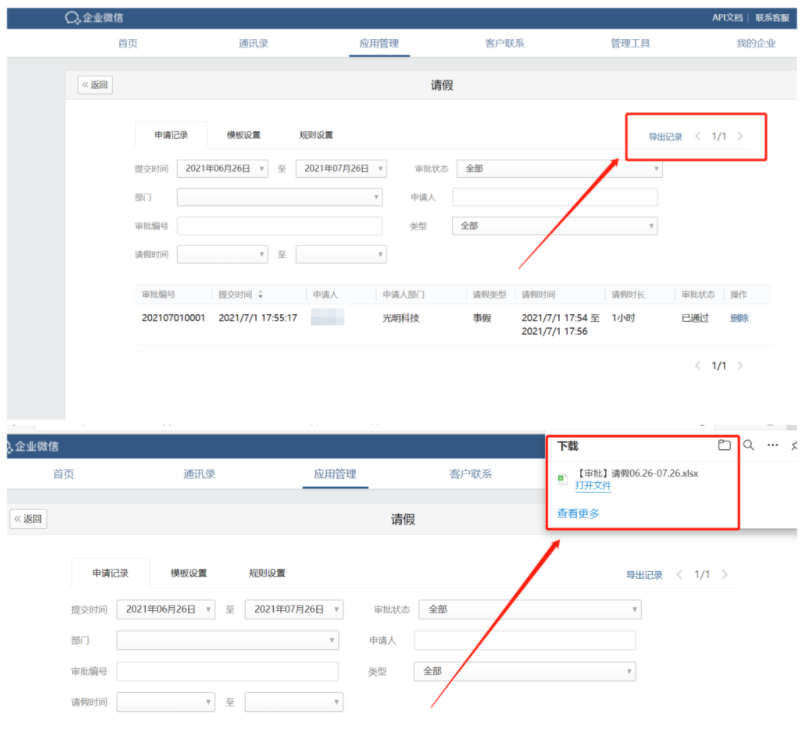Viewport: 806px width, 732px height.
Task: Open 客户联系 in the top navigation bar
Action: (505, 44)
